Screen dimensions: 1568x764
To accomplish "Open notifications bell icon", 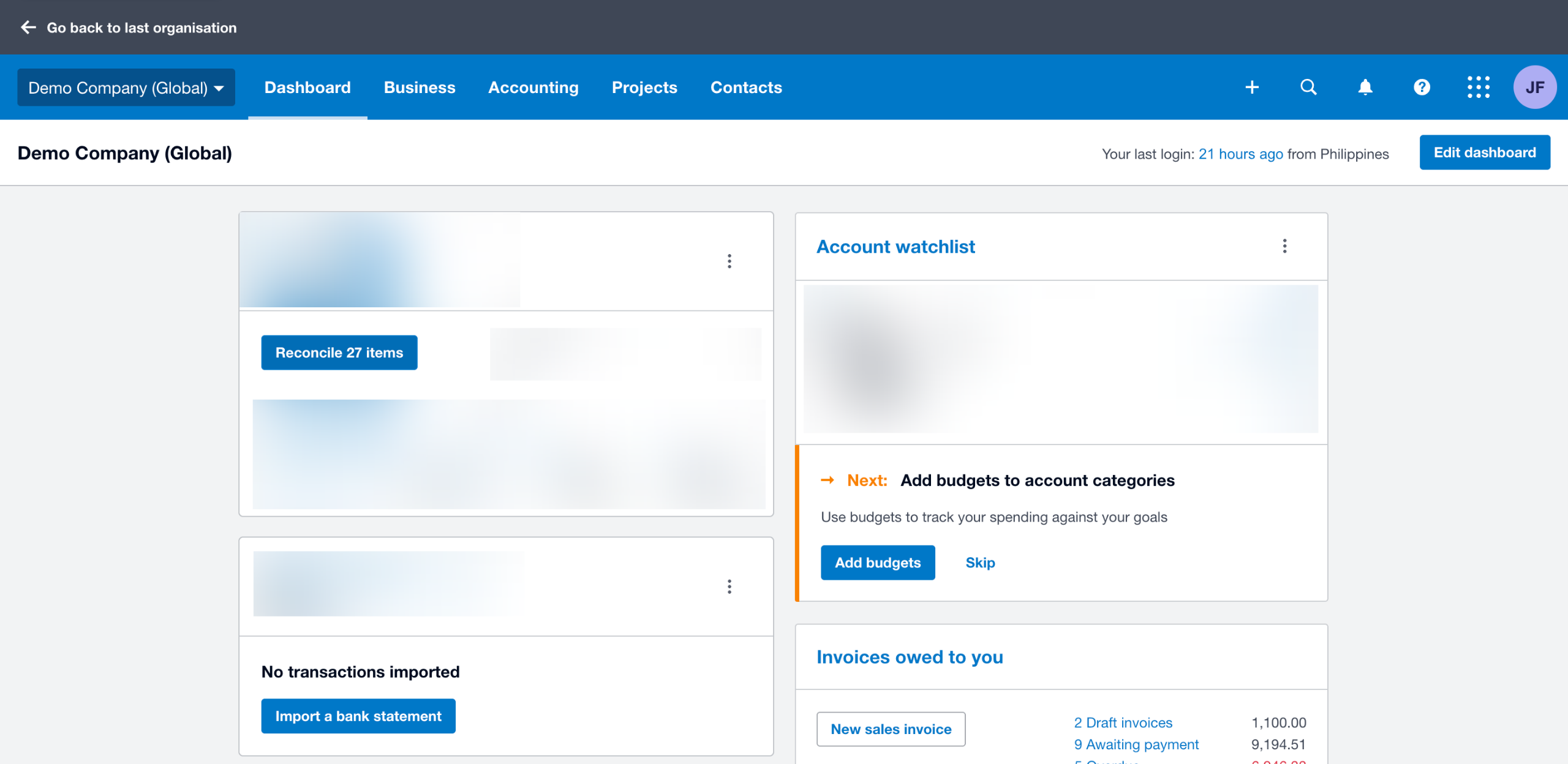I will [1365, 87].
